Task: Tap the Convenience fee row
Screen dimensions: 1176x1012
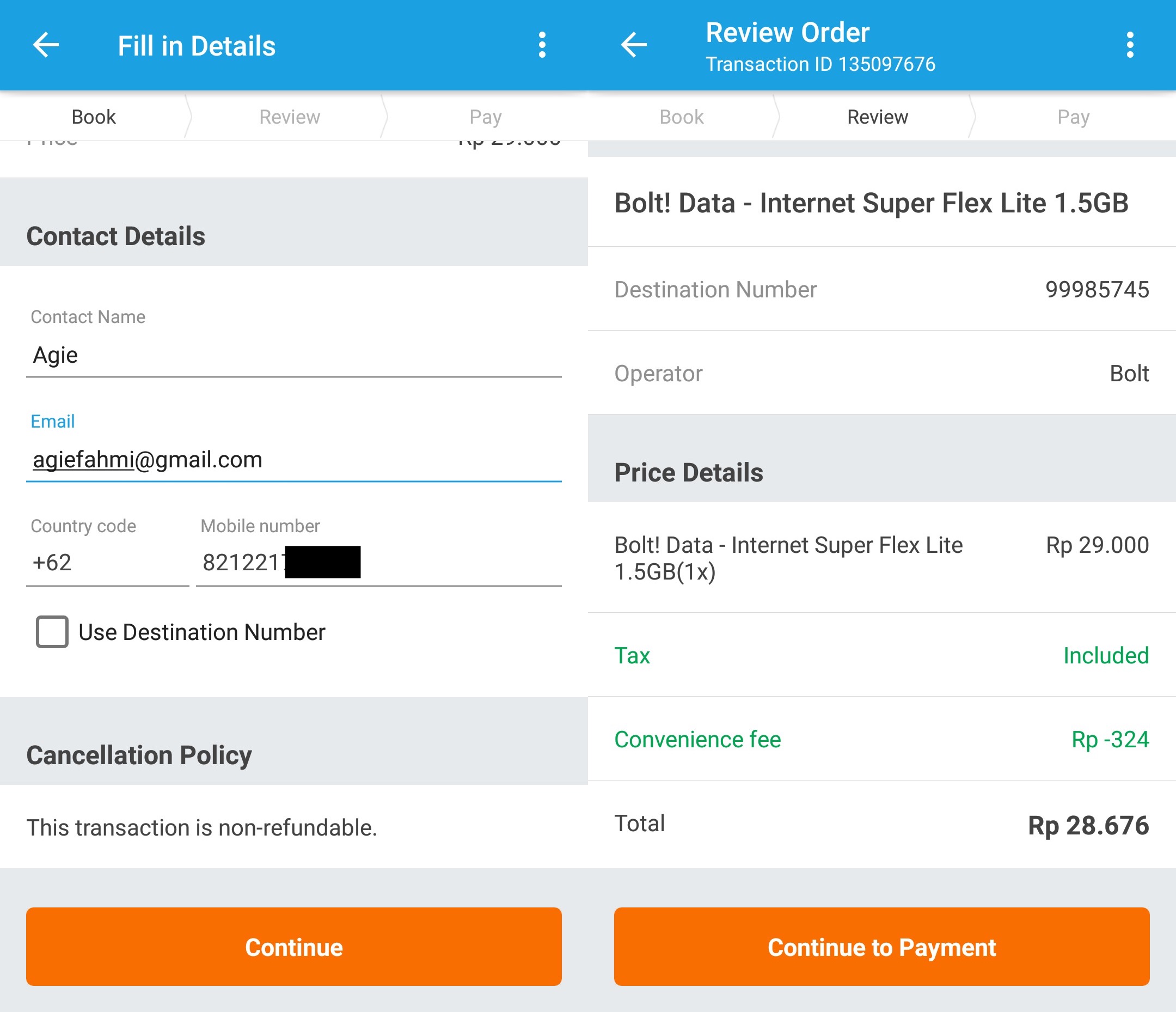Action: 881,740
